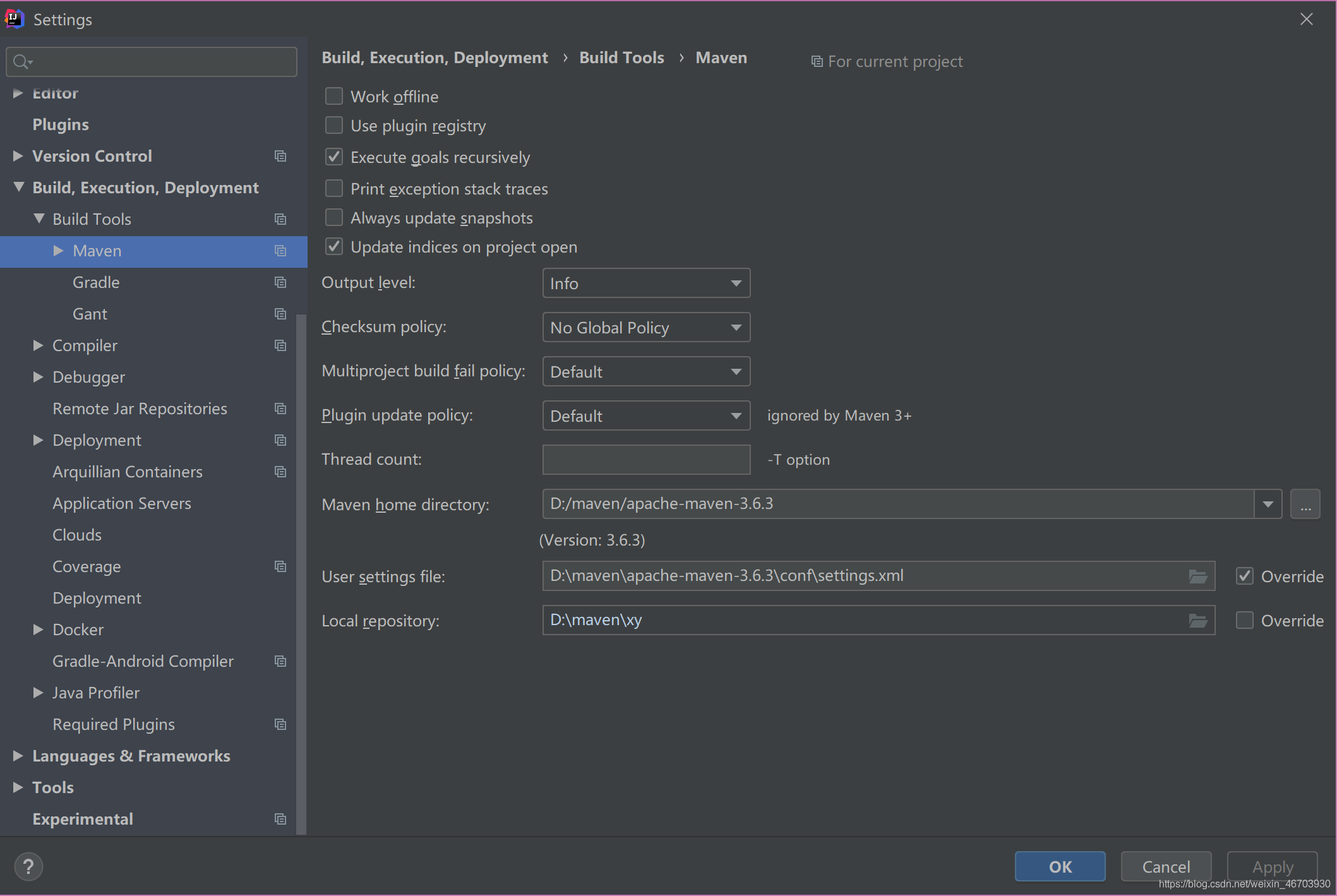Screen dimensions: 1337x896
Task: Click the Cancel button
Action: point(1166,866)
